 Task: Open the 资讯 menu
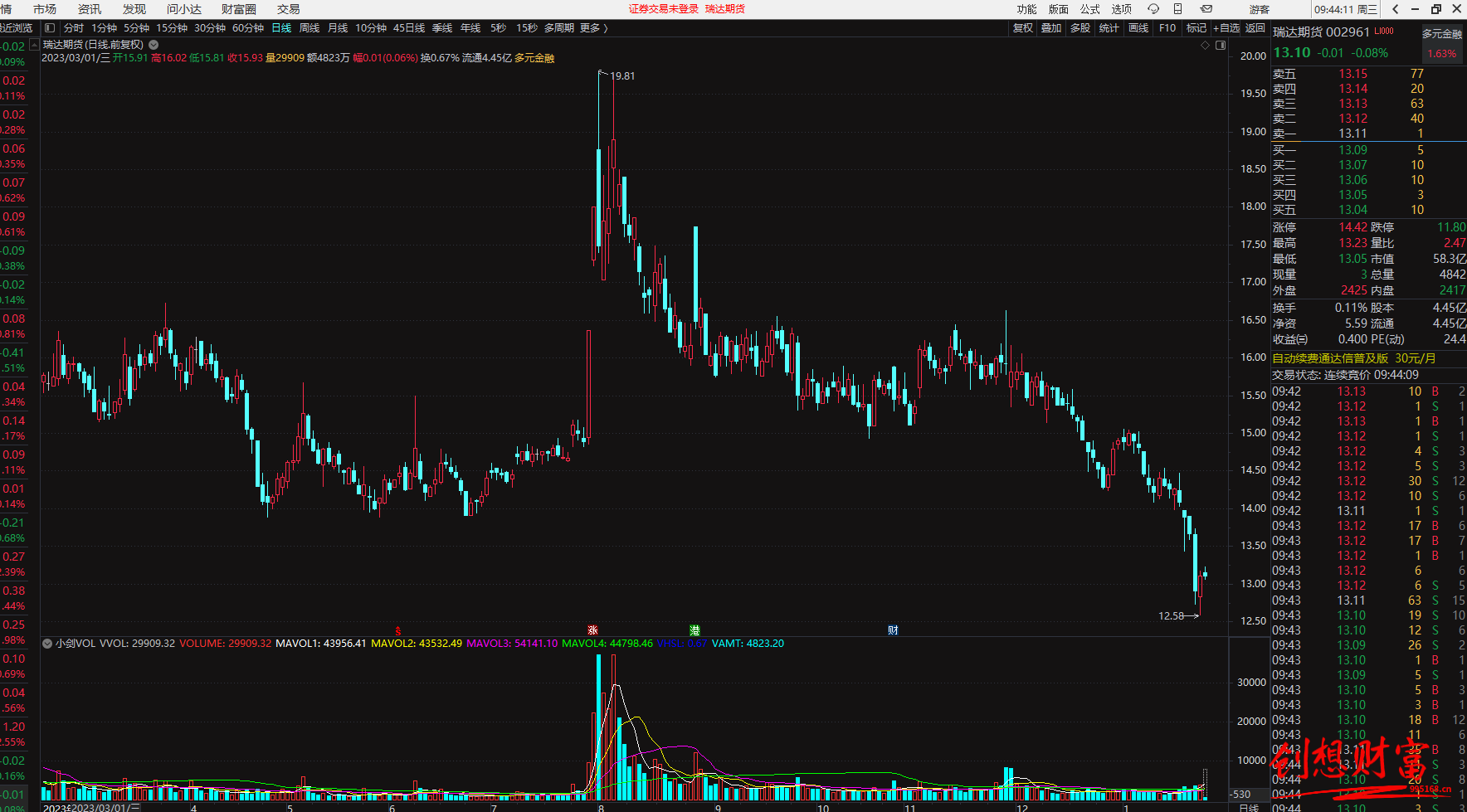click(x=90, y=9)
